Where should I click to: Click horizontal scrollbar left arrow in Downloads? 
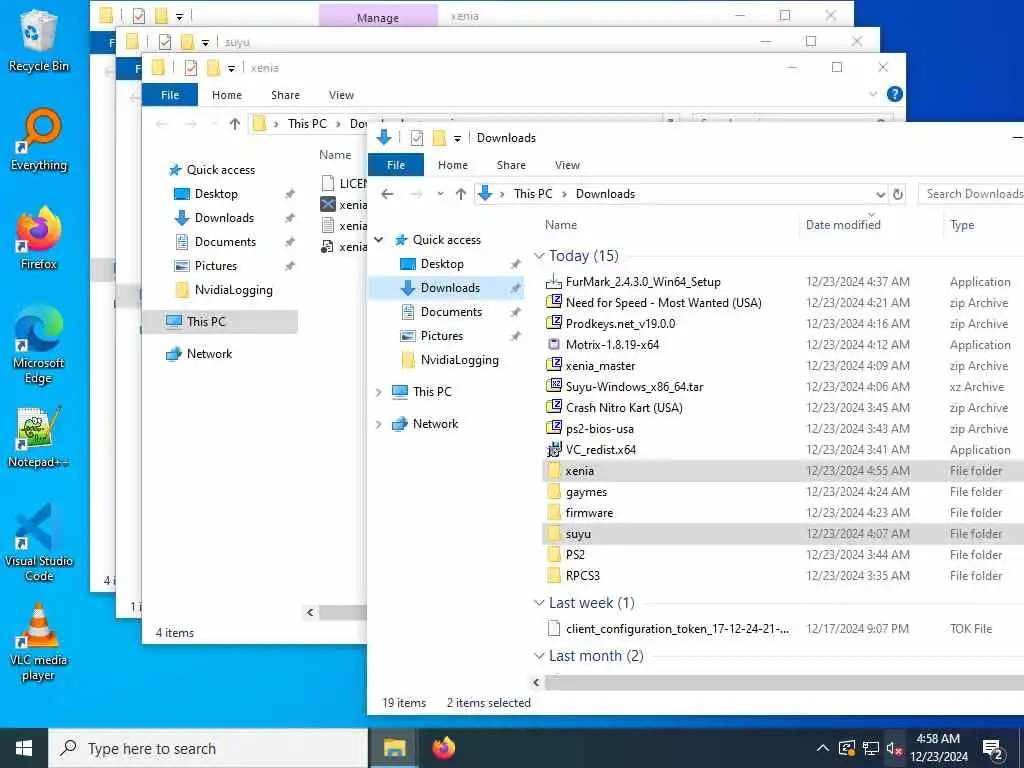(536, 682)
